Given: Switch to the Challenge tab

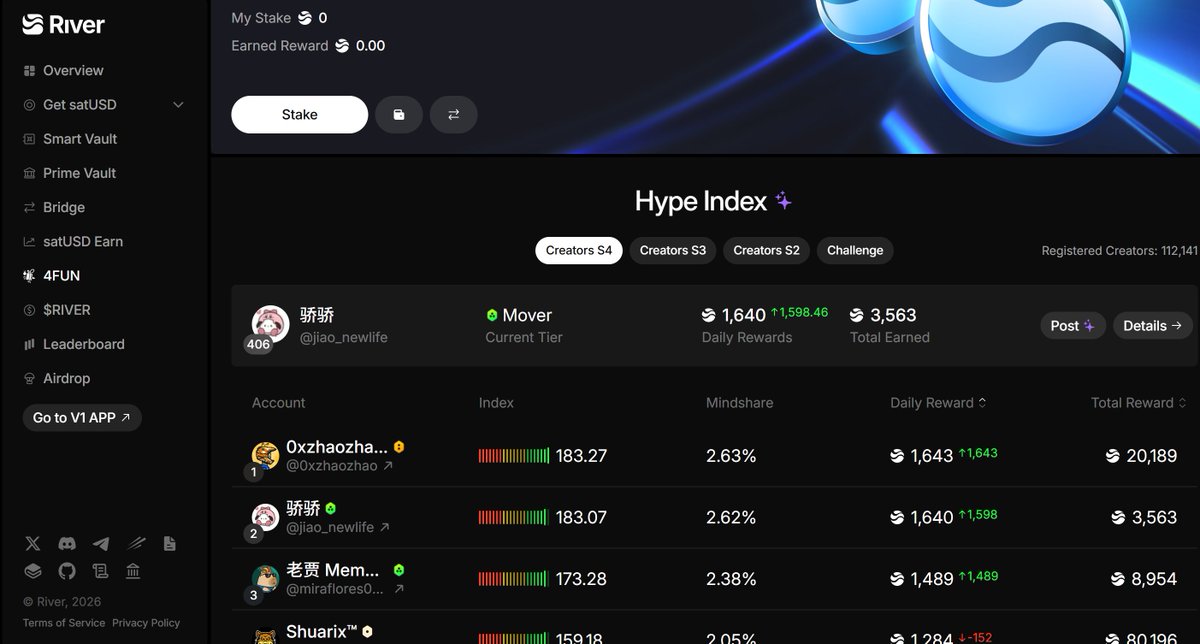Looking at the screenshot, I should tap(855, 250).
